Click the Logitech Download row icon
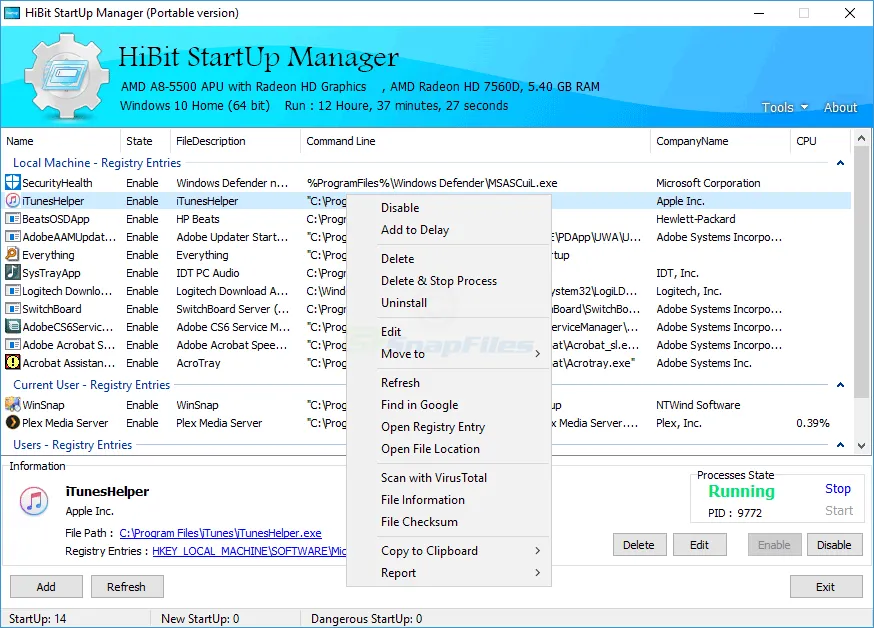 pos(12,291)
